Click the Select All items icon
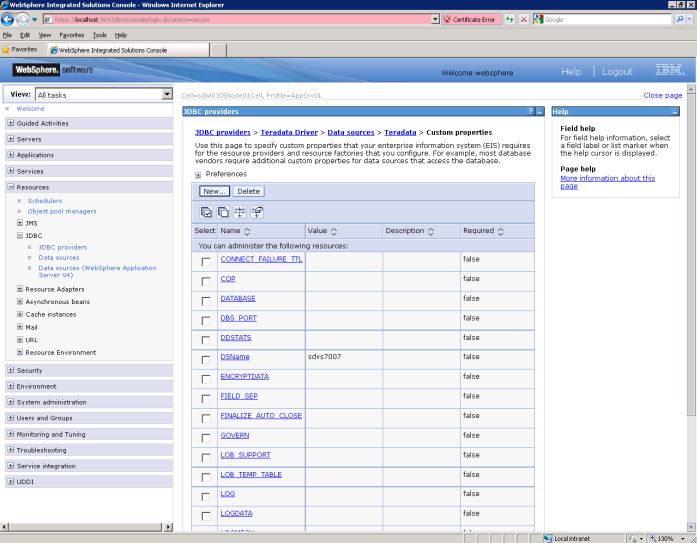Screen dimensions: 697x543 coord(206,212)
